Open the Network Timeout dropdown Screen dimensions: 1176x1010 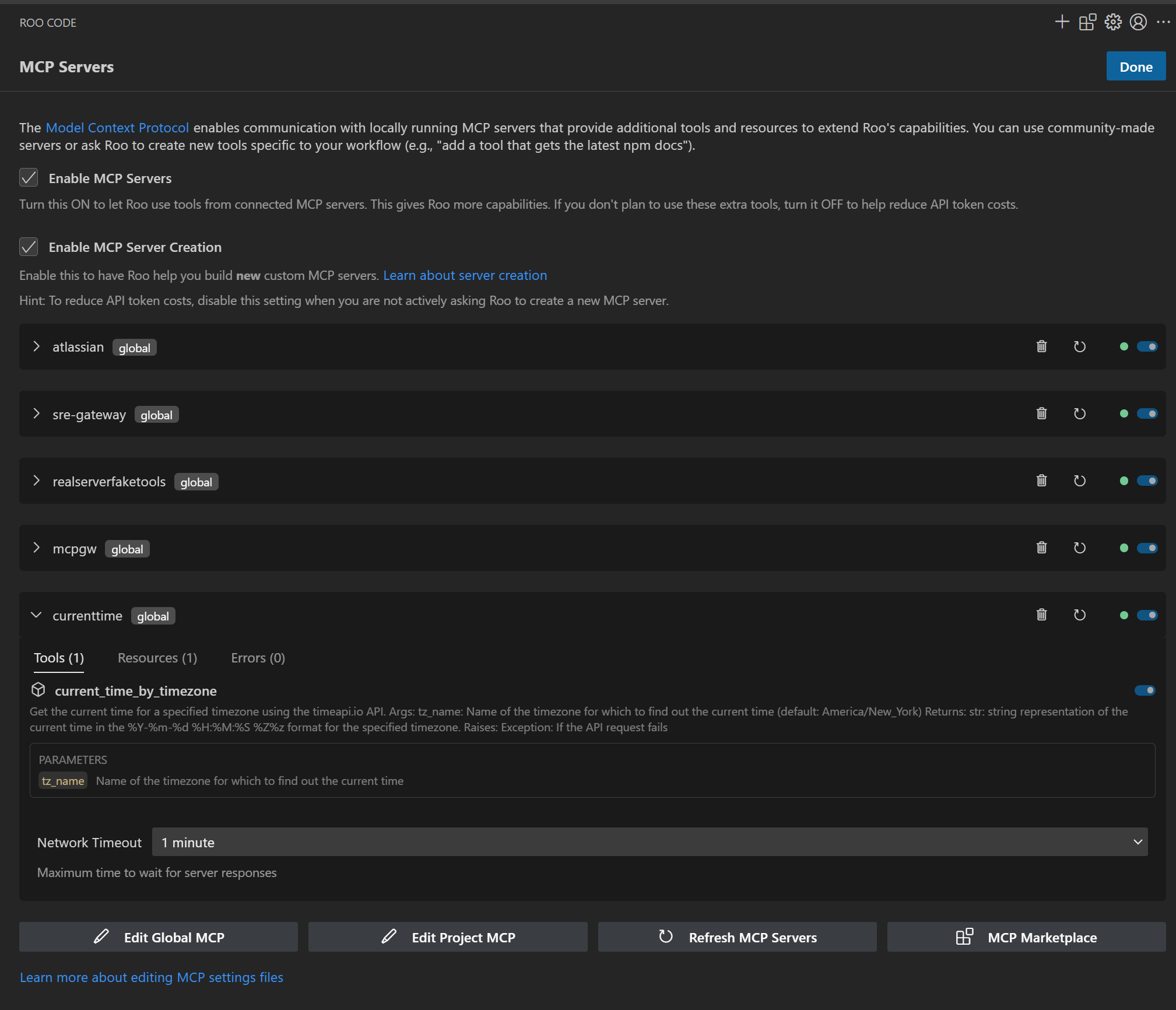[x=650, y=842]
